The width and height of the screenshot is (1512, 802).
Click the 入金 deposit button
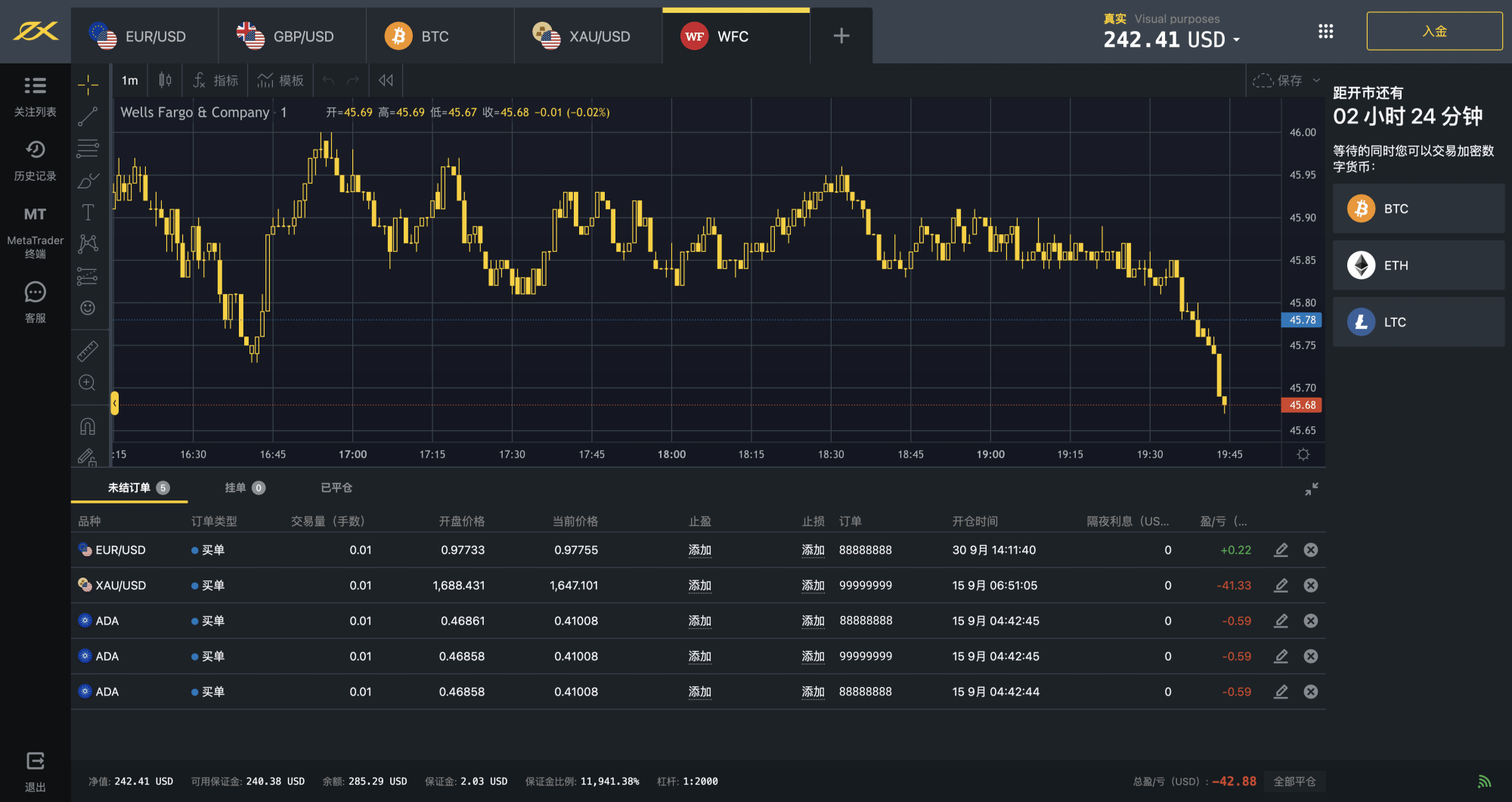coord(1434,31)
